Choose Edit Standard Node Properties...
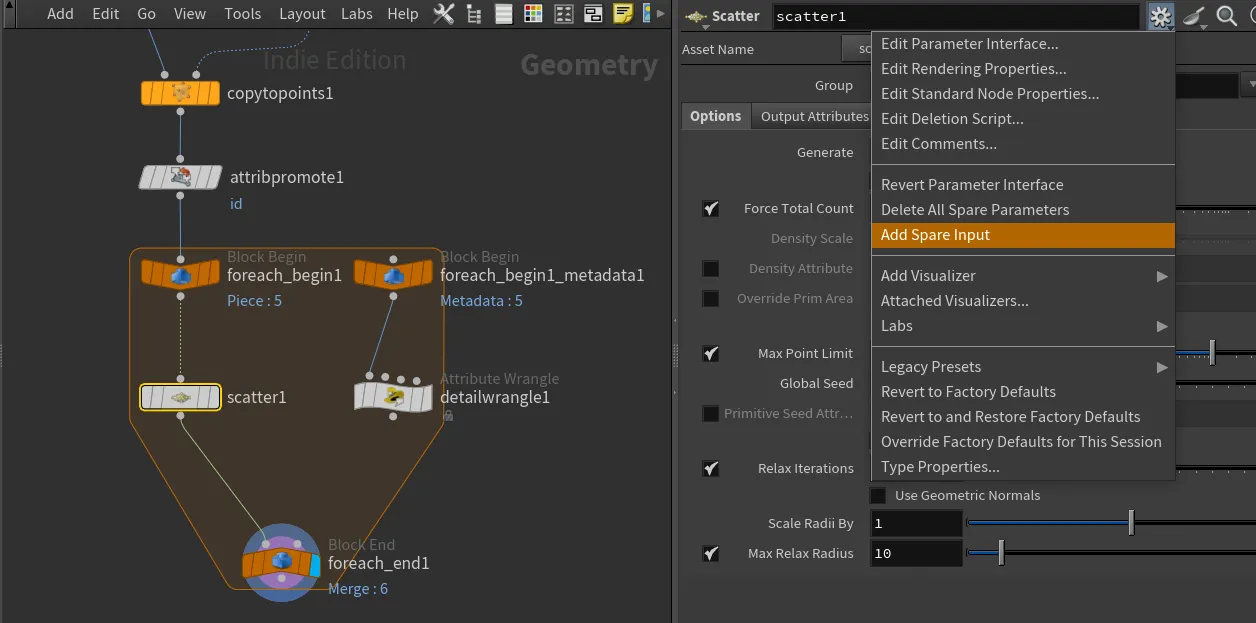The height and width of the screenshot is (623, 1256). pyautogui.click(x=1023, y=94)
